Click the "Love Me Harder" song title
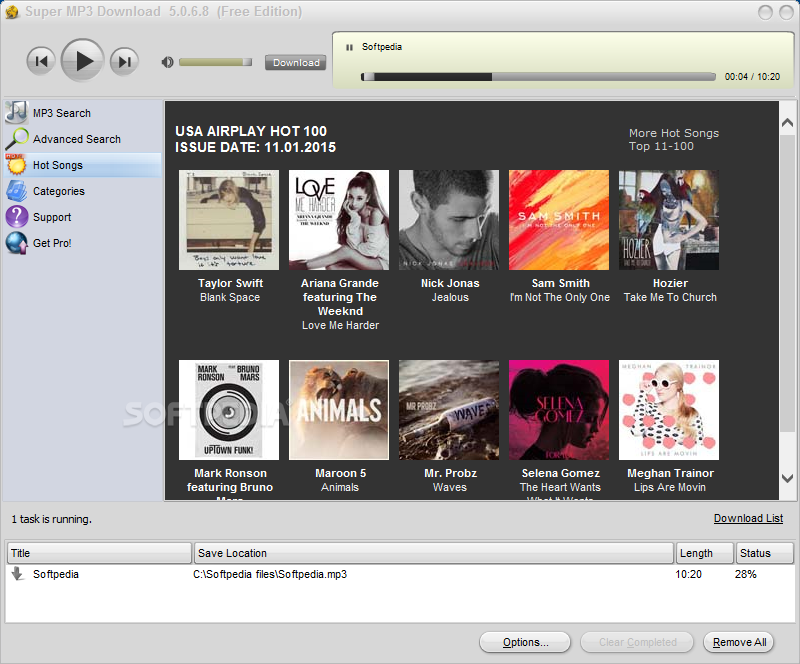This screenshot has height=664, width=800. pos(340,325)
